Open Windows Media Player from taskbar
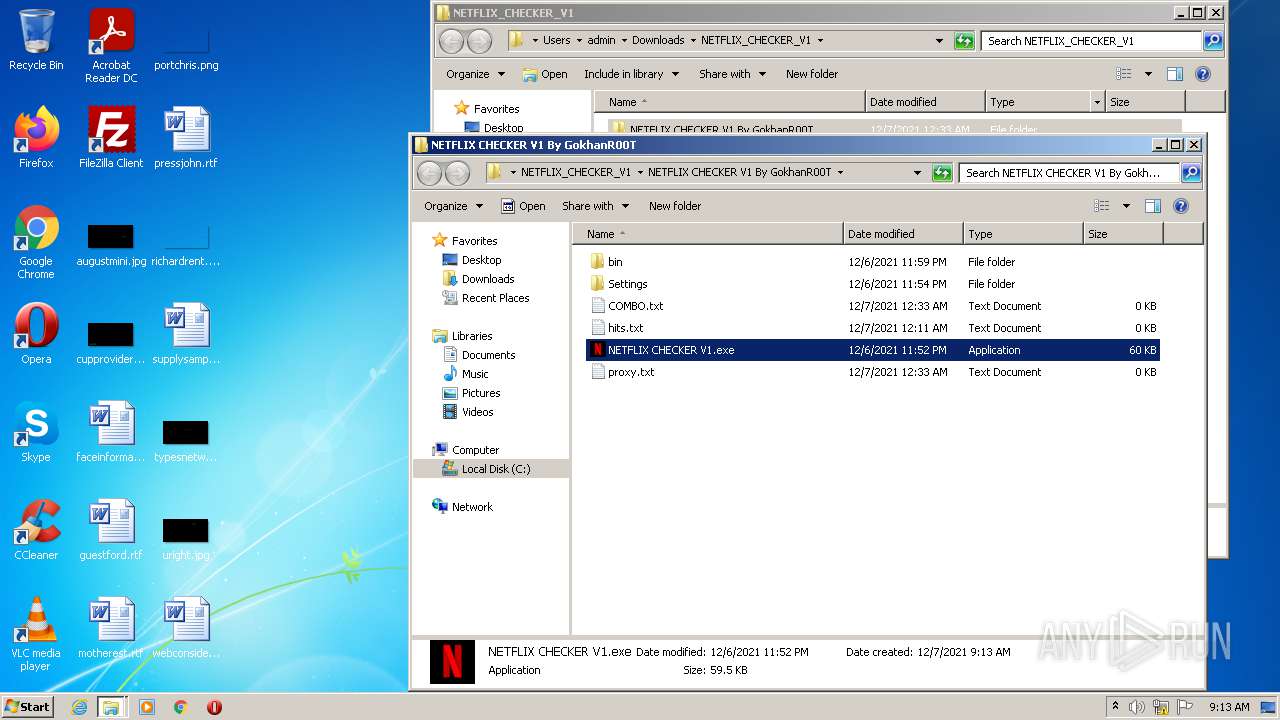This screenshot has height=720, width=1280. (147, 707)
